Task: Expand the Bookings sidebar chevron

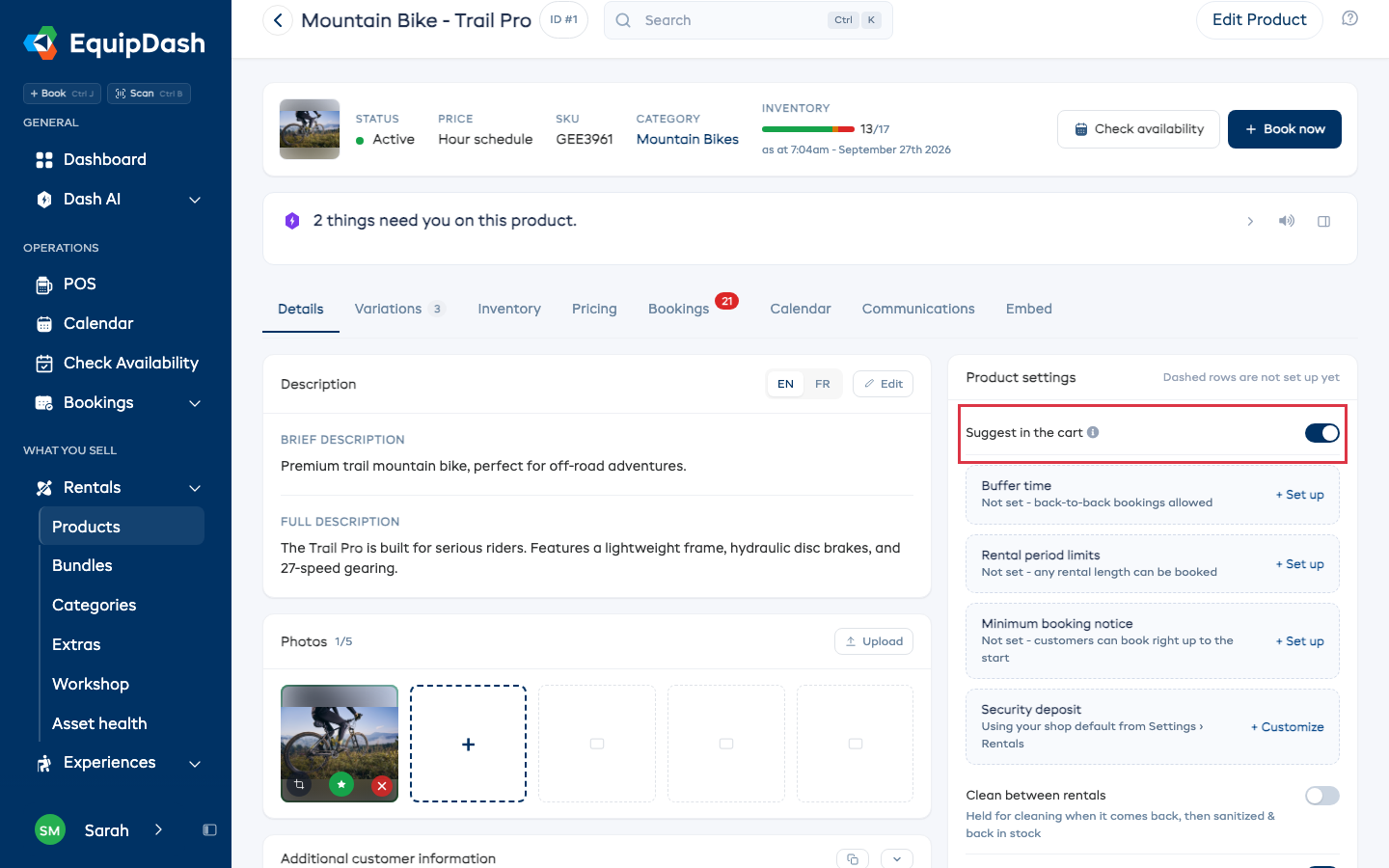Action: click(x=195, y=403)
